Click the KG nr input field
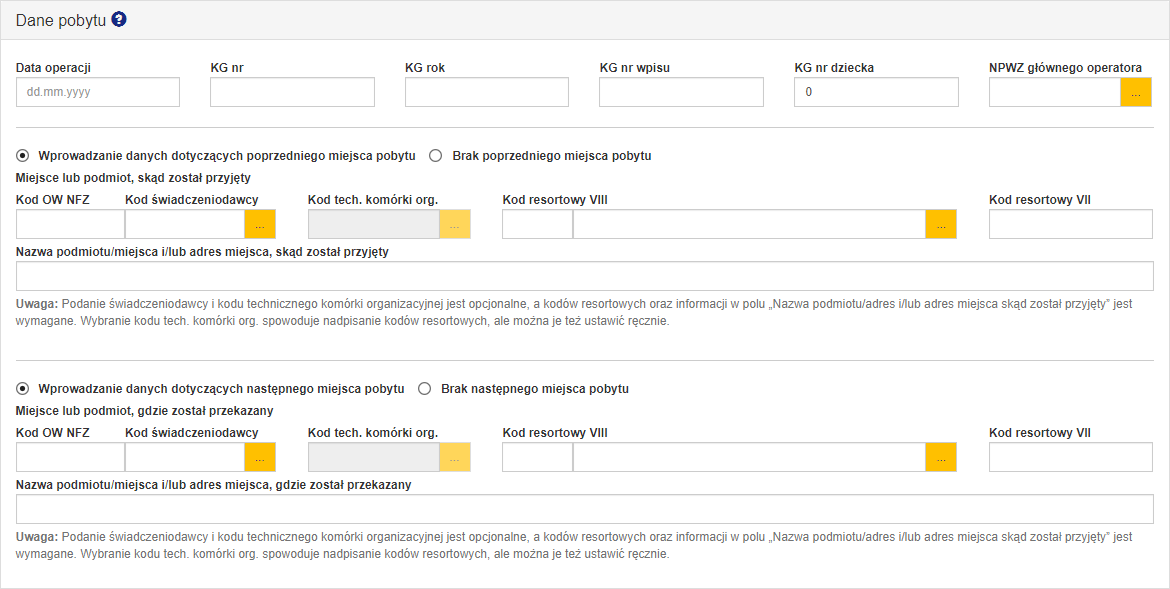This screenshot has width=1170, height=589. coord(292,92)
